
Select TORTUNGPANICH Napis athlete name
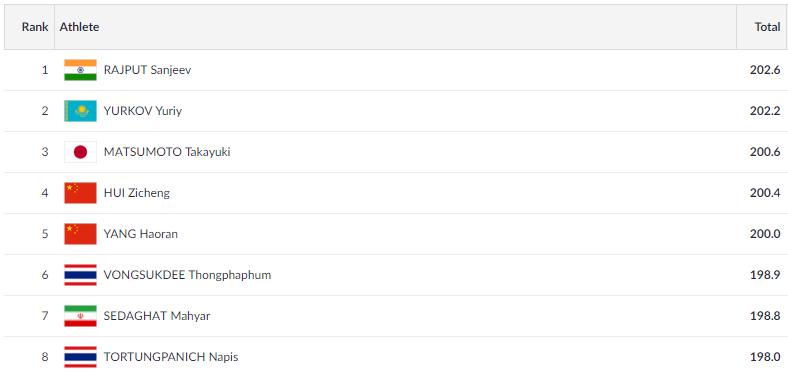pyautogui.click(x=171, y=357)
